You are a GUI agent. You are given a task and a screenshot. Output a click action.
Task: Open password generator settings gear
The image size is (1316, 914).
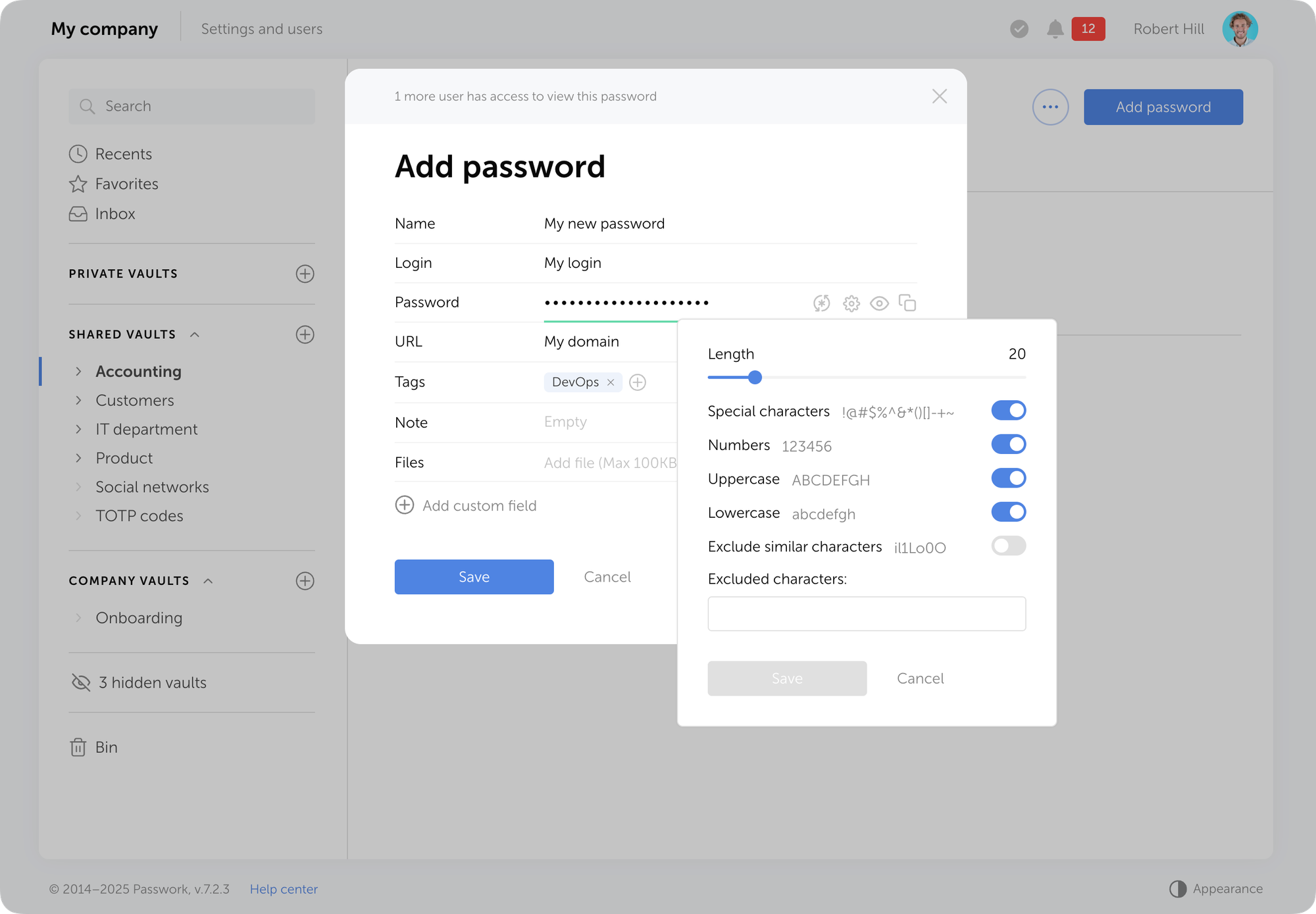[851, 303]
